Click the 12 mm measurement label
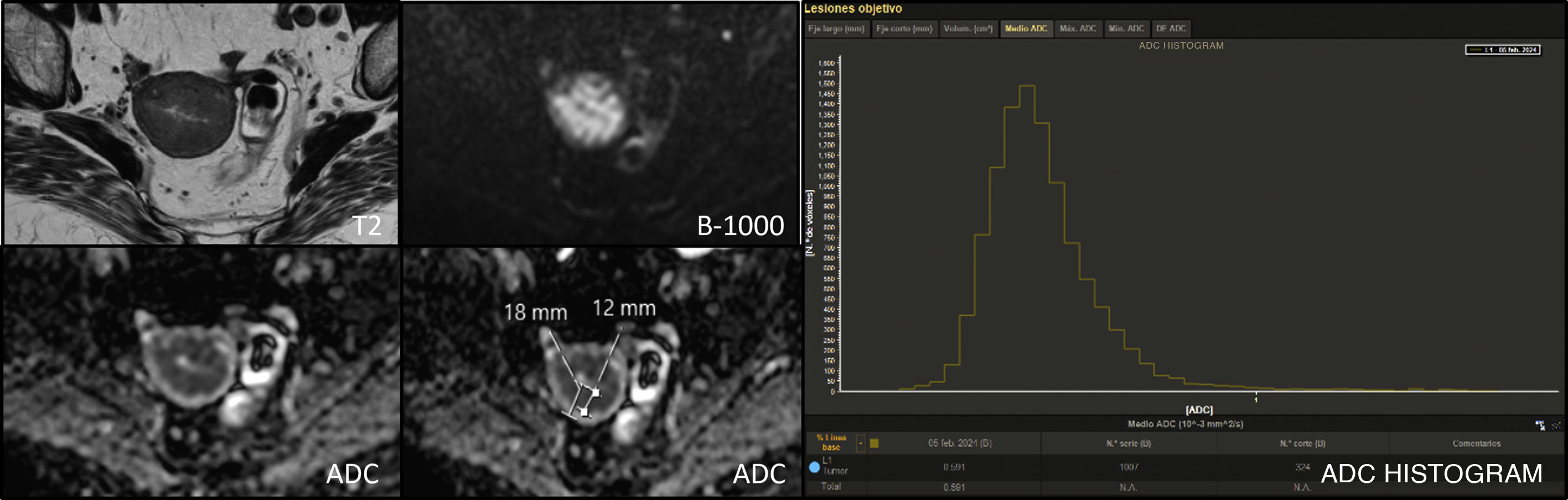This screenshot has width=1568, height=500. pyautogui.click(x=624, y=309)
